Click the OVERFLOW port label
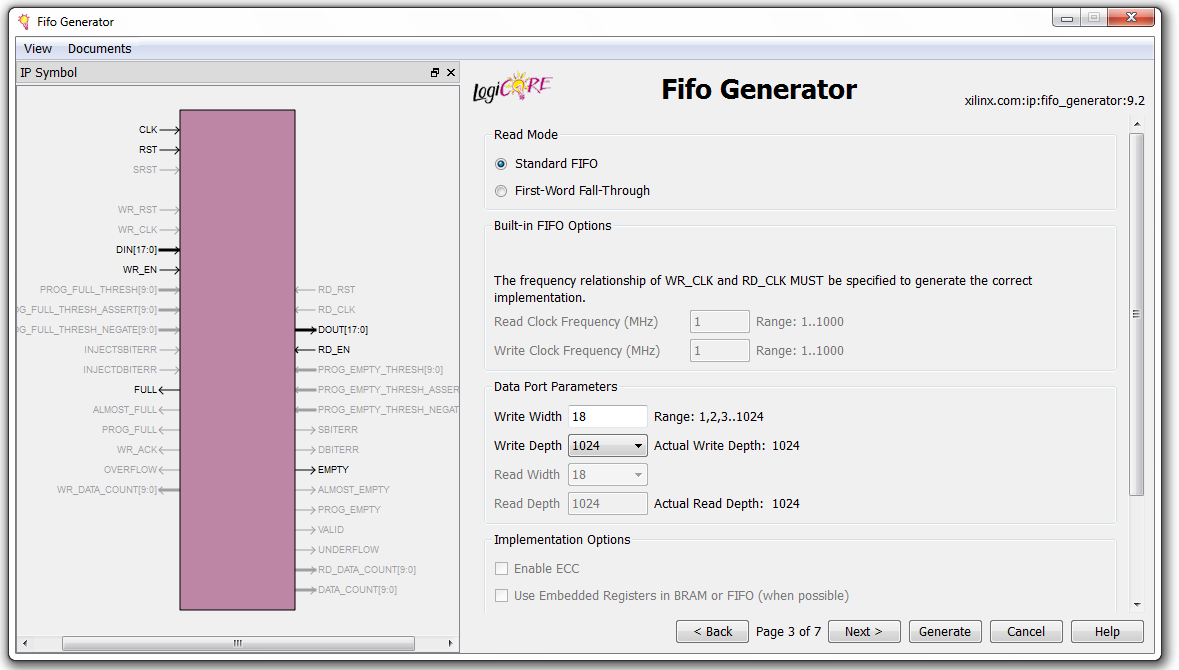The height and width of the screenshot is (670, 1179). coord(131,470)
